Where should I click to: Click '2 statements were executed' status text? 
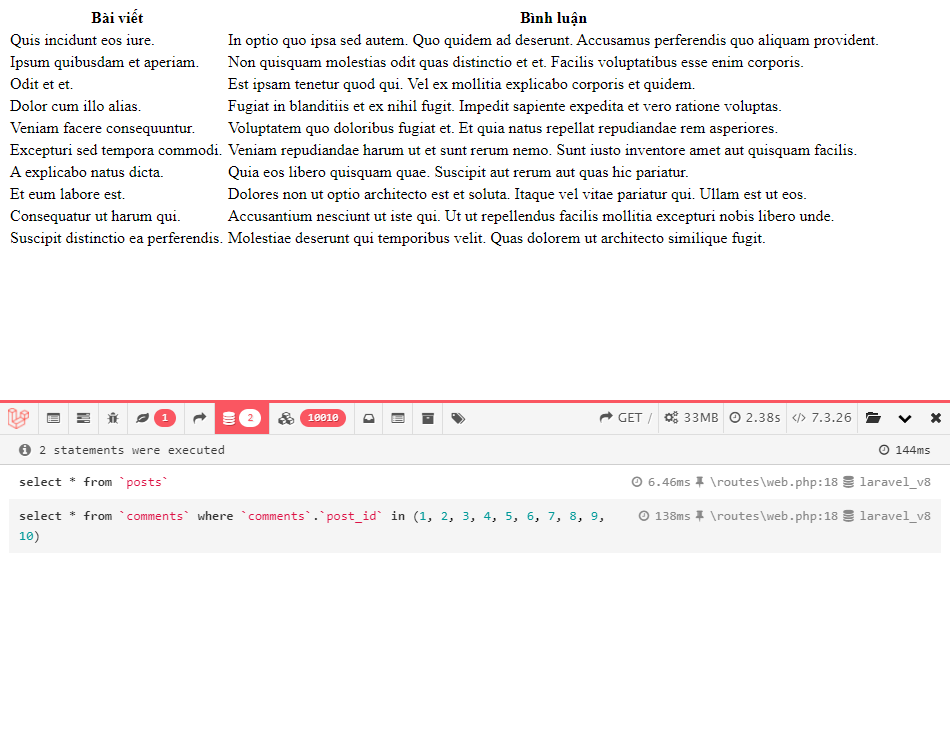point(131,450)
